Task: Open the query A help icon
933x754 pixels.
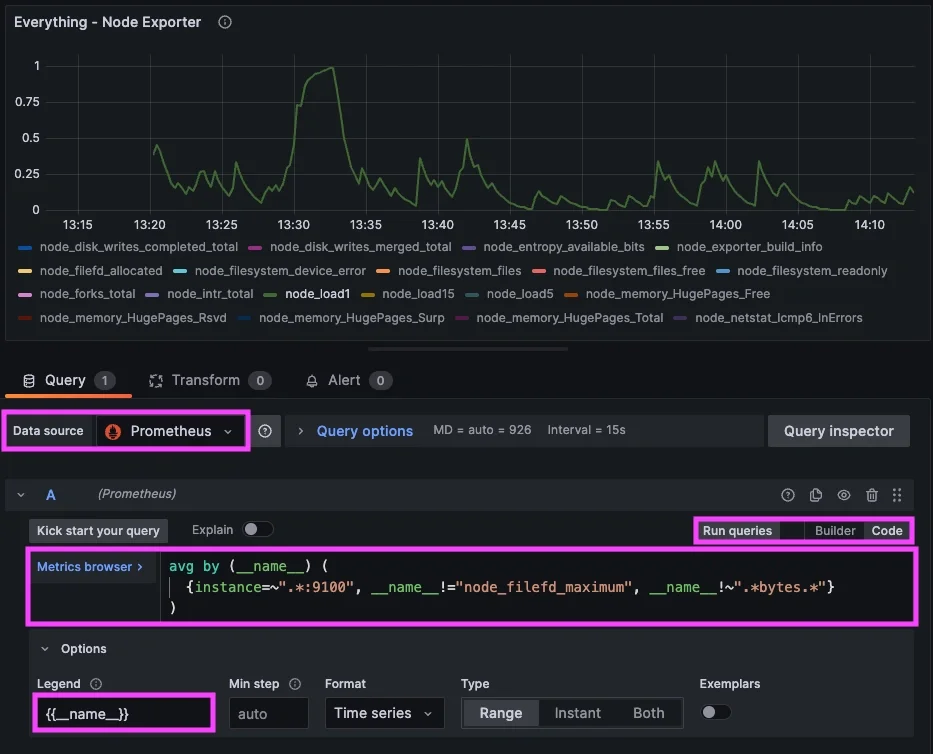Action: point(788,494)
